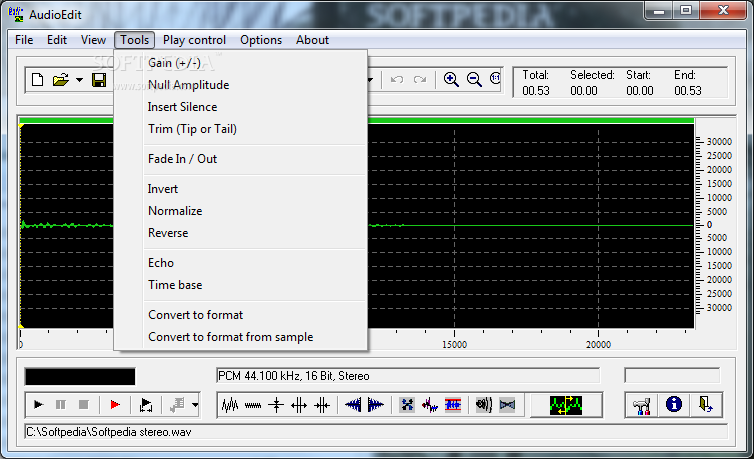Click the green waveform convert format button

566,405
